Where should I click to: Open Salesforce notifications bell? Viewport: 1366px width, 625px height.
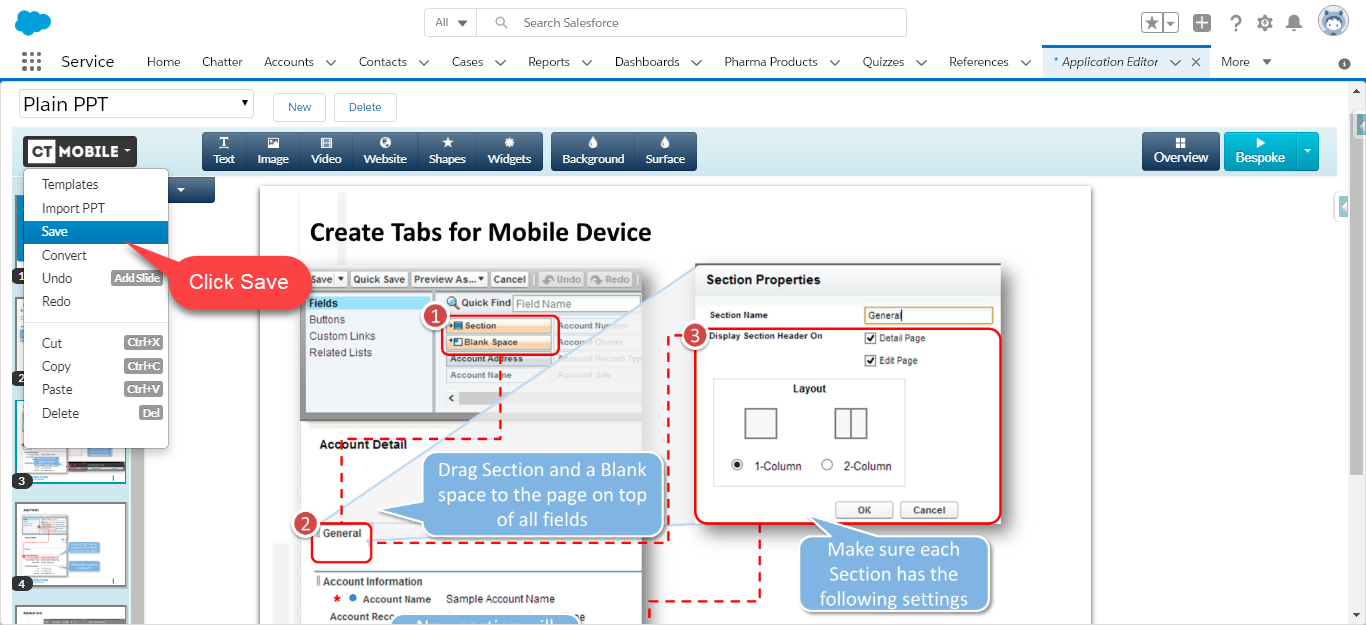[1294, 23]
